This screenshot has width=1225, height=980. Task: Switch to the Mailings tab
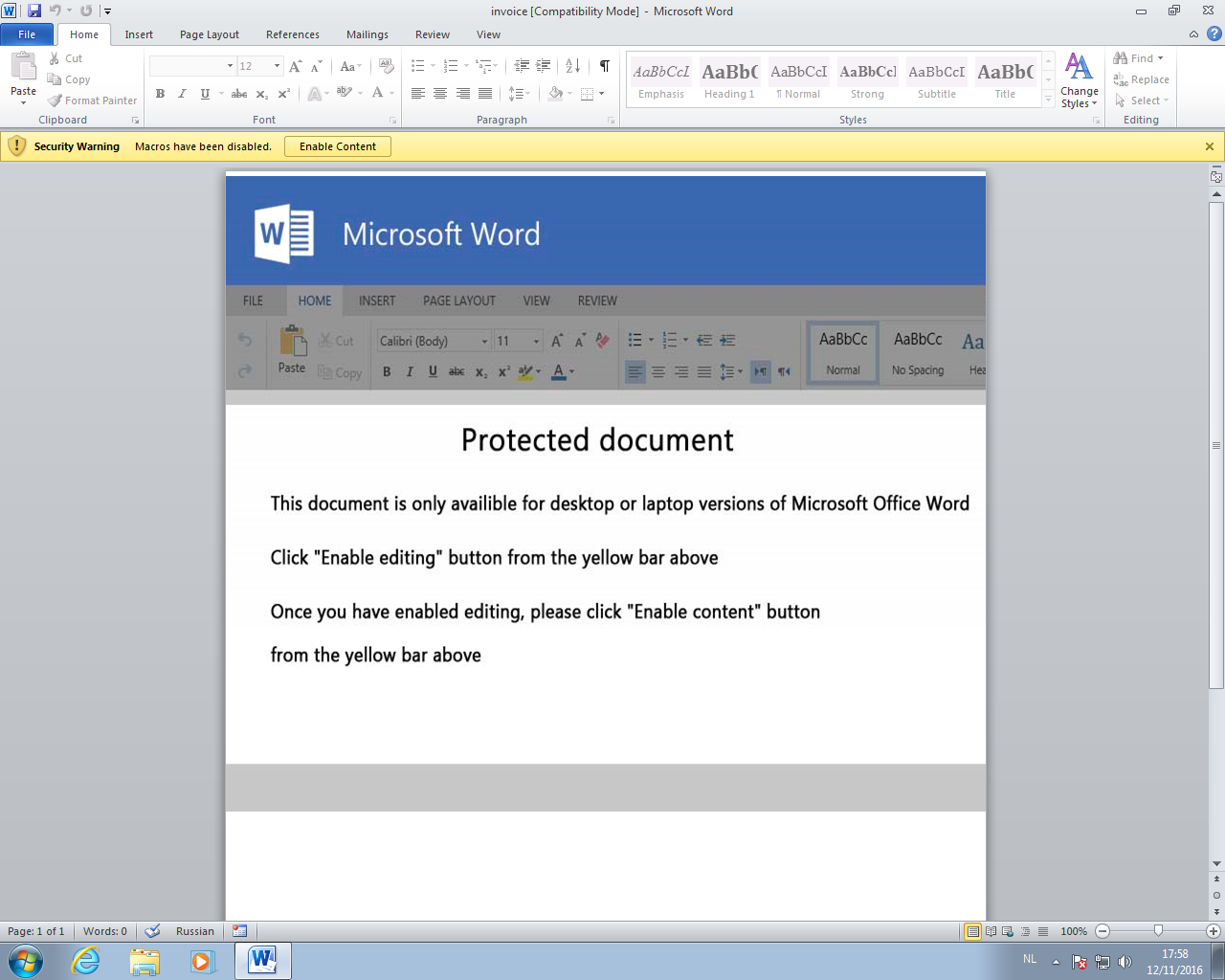click(367, 34)
